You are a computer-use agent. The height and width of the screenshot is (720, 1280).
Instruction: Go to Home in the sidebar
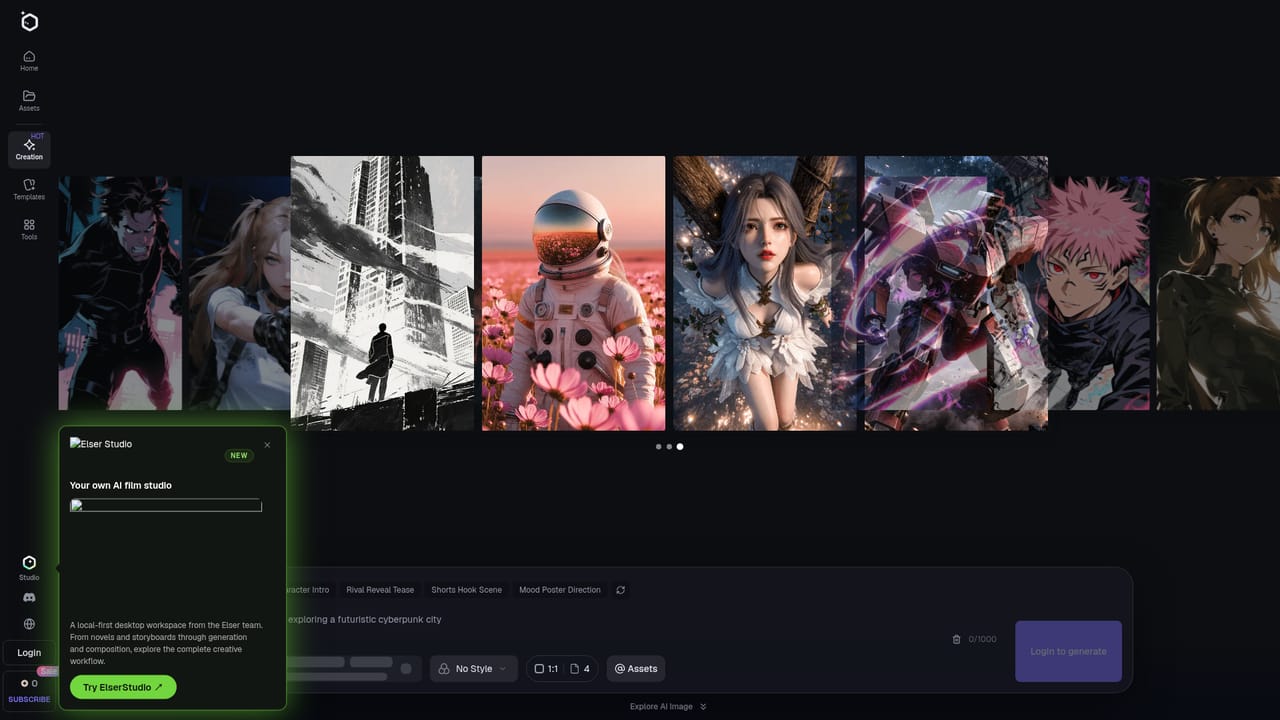coord(29,60)
